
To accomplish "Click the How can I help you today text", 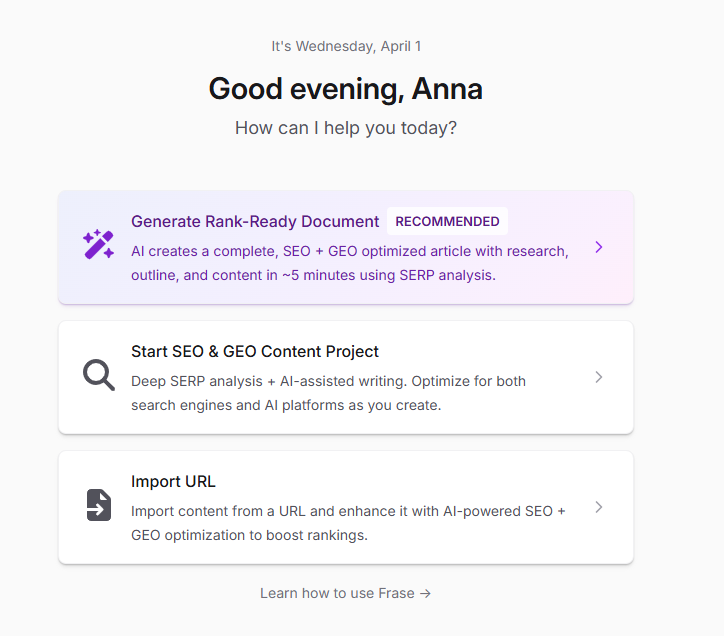I will click(x=345, y=129).
